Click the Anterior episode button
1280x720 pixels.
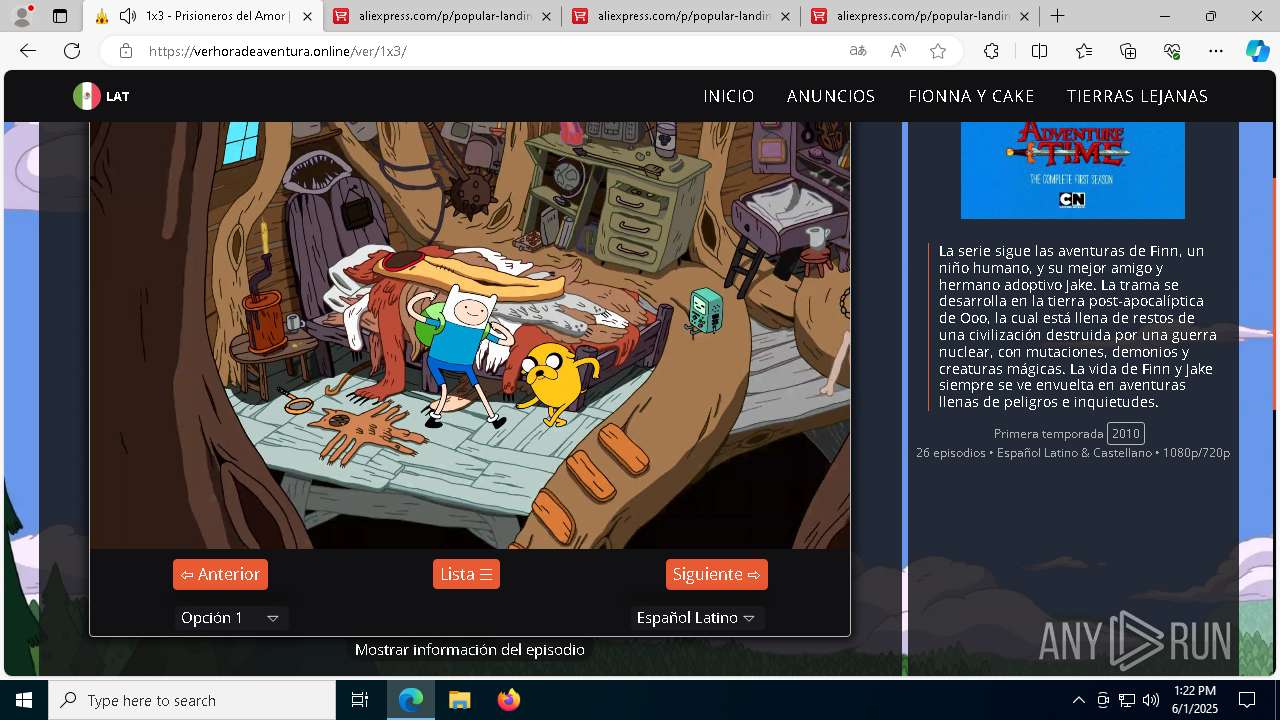pyautogui.click(x=220, y=574)
